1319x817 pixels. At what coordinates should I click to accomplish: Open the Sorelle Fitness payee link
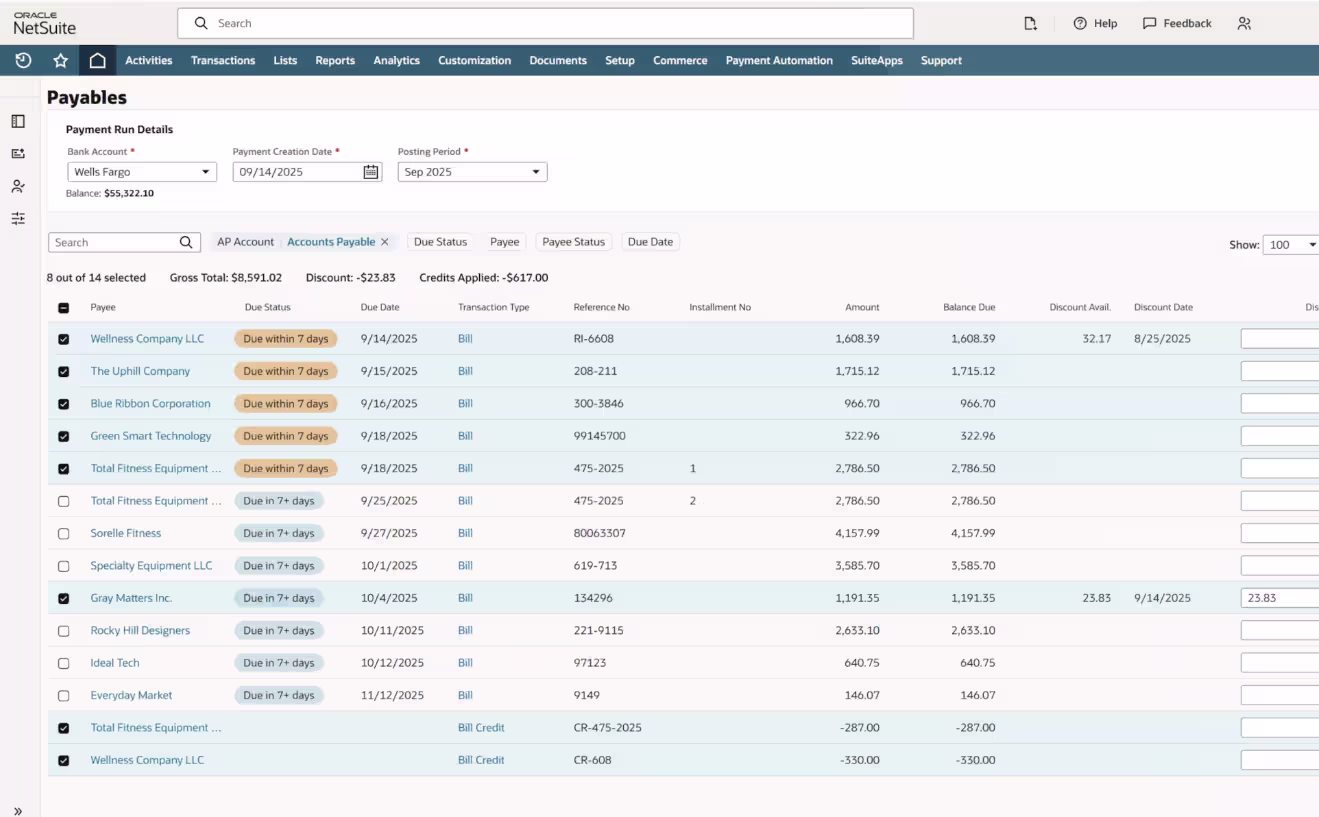(x=126, y=533)
